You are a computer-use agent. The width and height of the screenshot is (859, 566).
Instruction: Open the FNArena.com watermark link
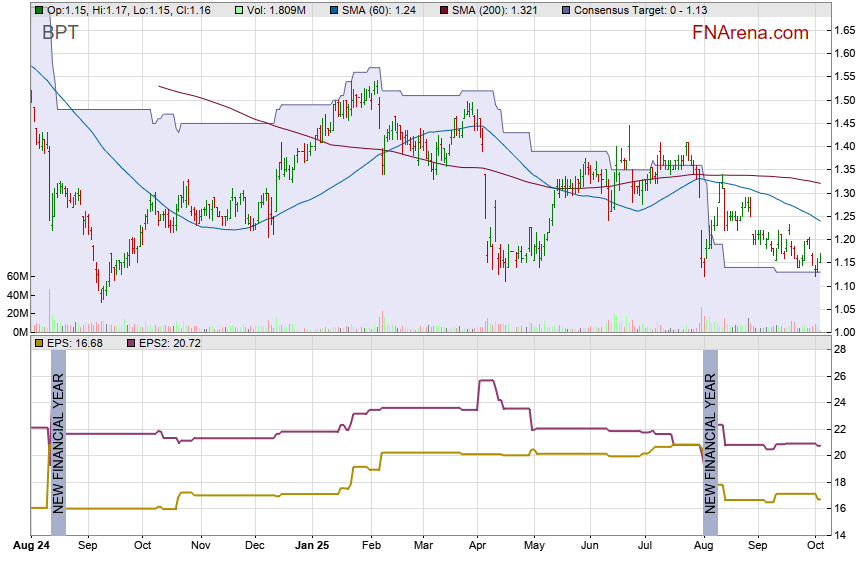750,33
